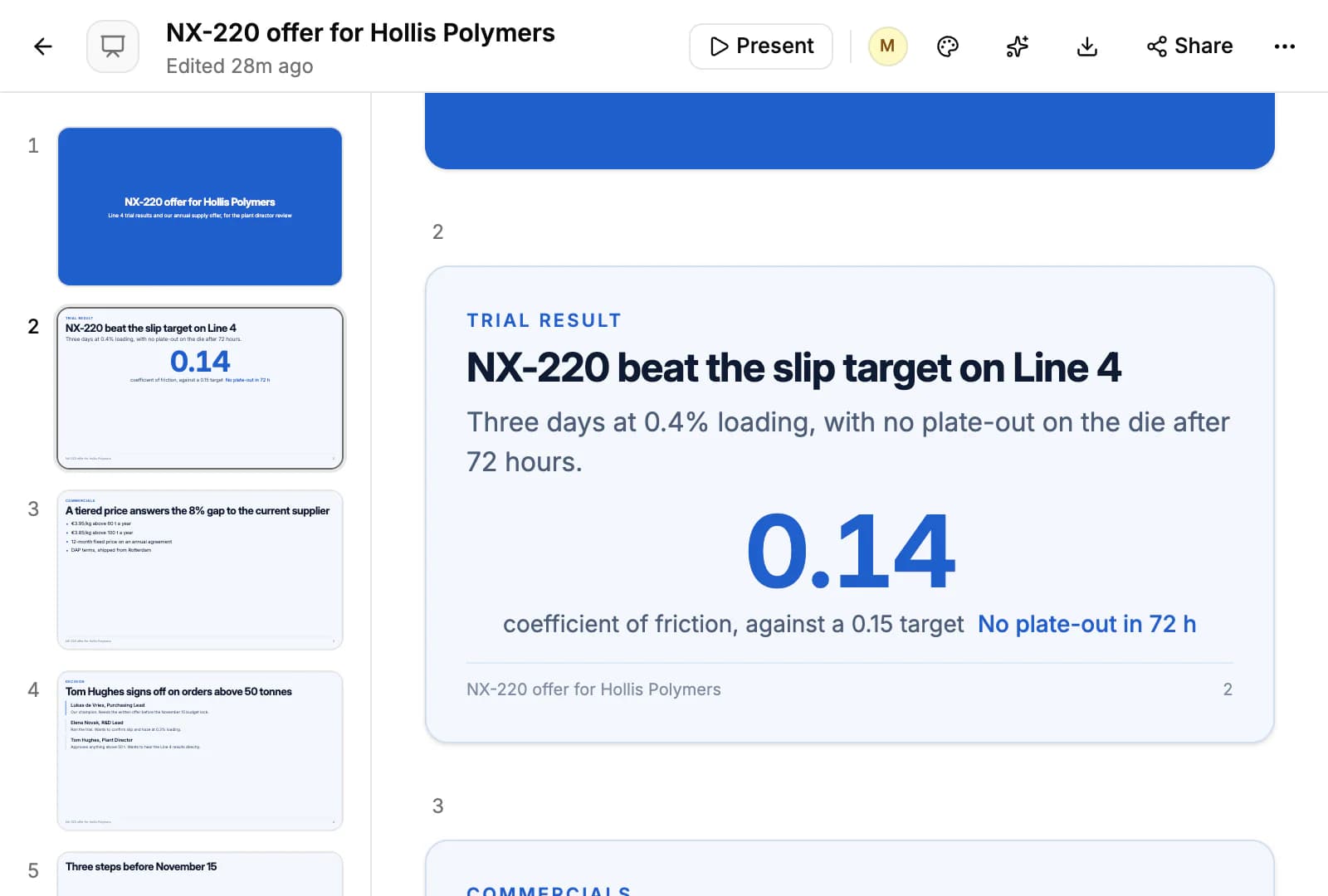Click the TRIAL RESULT label on slide
Image resolution: width=1328 pixels, height=896 pixels.
pyautogui.click(x=544, y=320)
